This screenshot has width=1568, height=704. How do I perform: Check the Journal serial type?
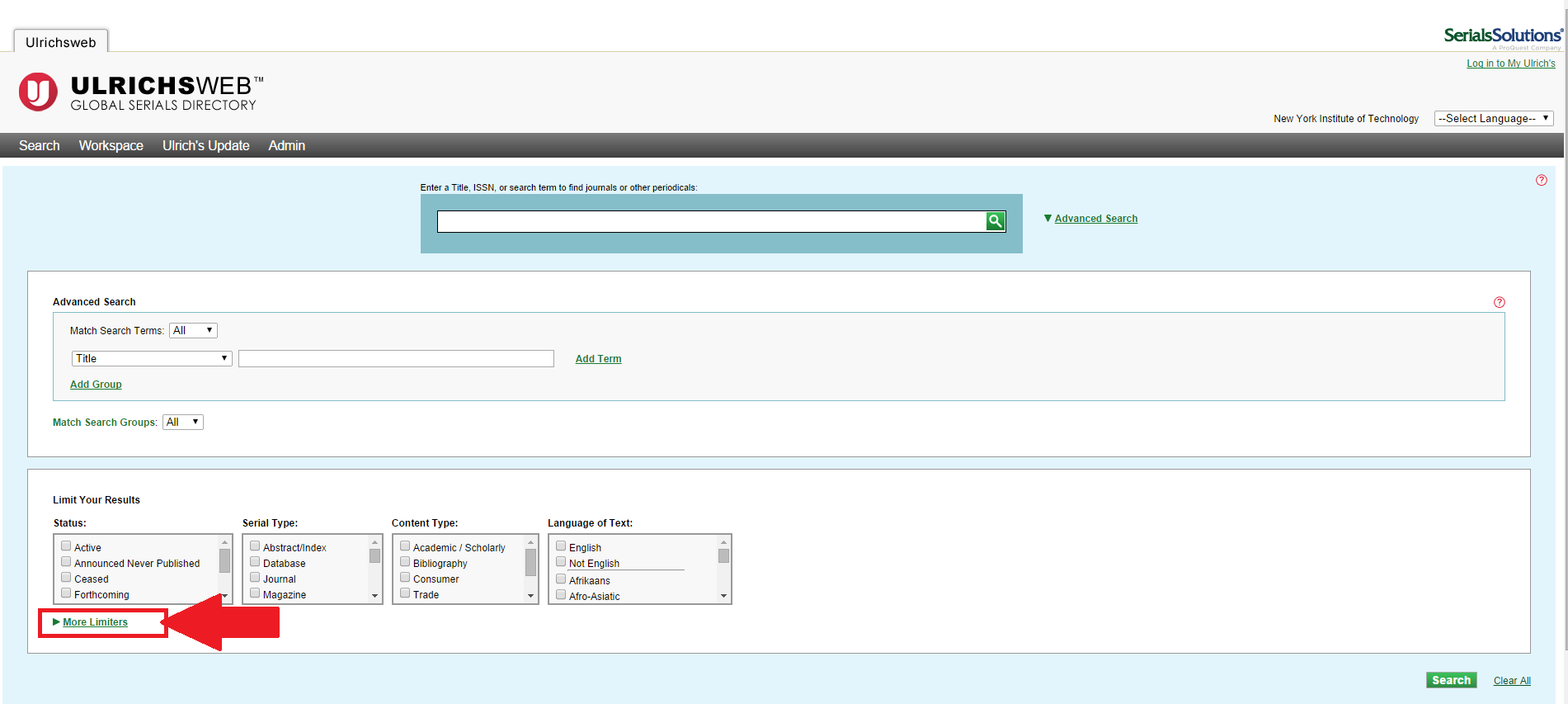pyautogui.click(x=255, y=577)
